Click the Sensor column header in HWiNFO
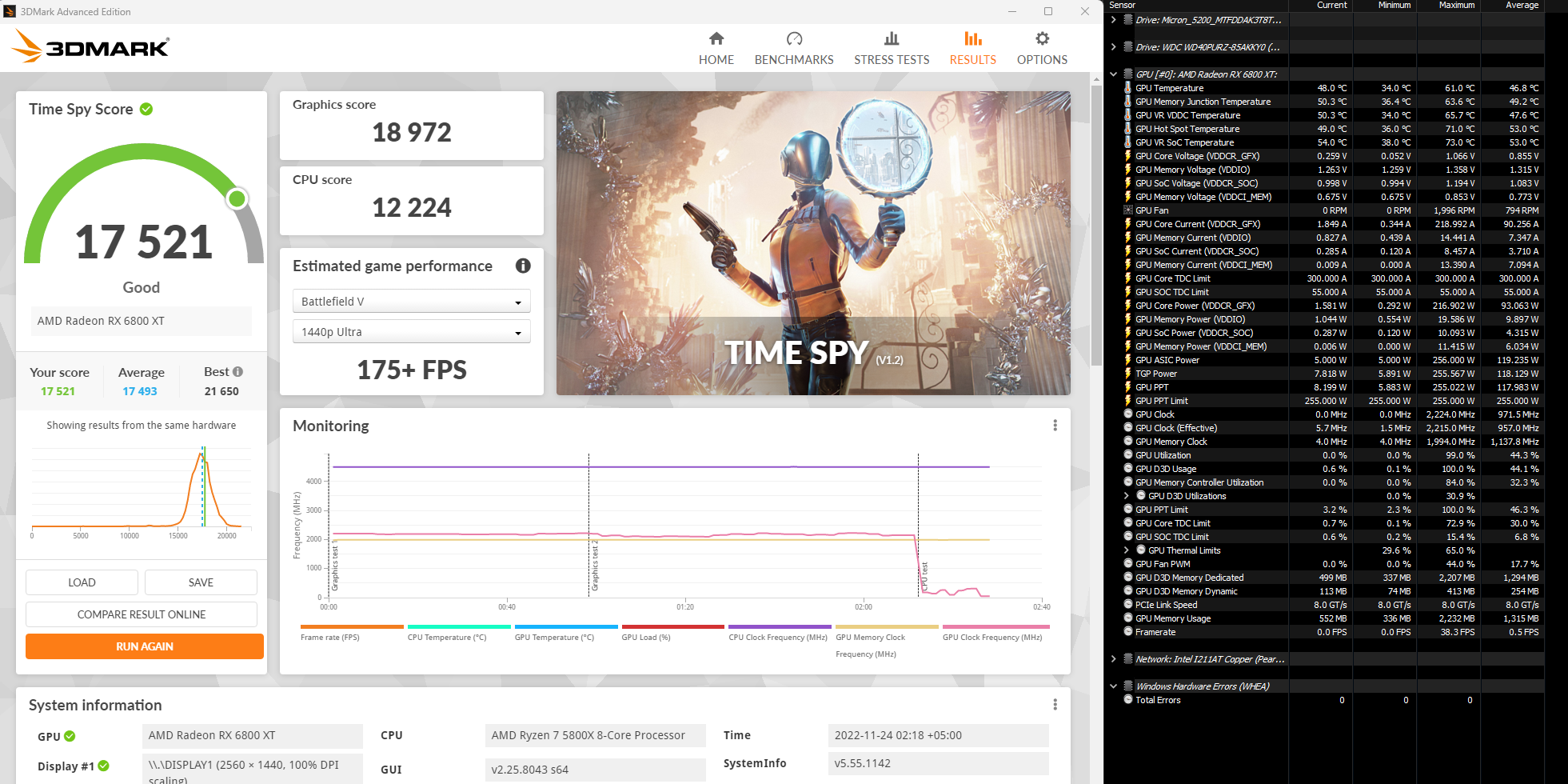This screenshot has height=784, width=1568. [x=1122, y=5]
